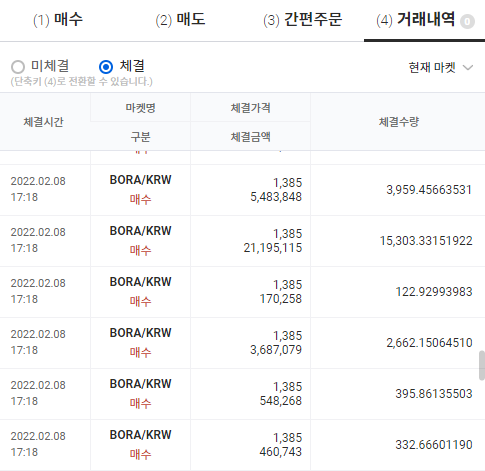Open the (3) 간편주문 tab
The height and width of the screenshot is (471, 485).
coord(303,19)
